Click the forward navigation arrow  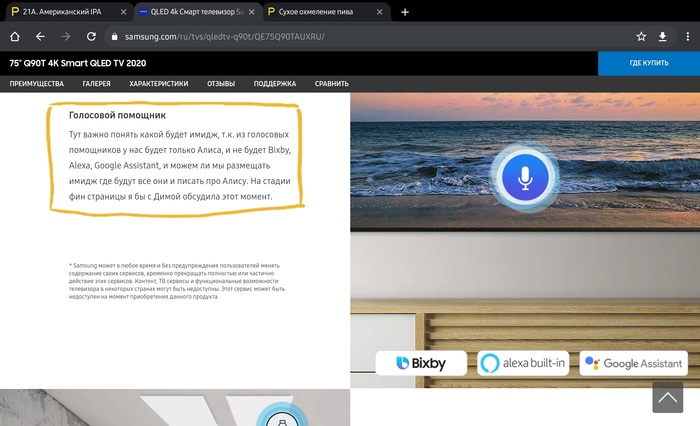66,36
